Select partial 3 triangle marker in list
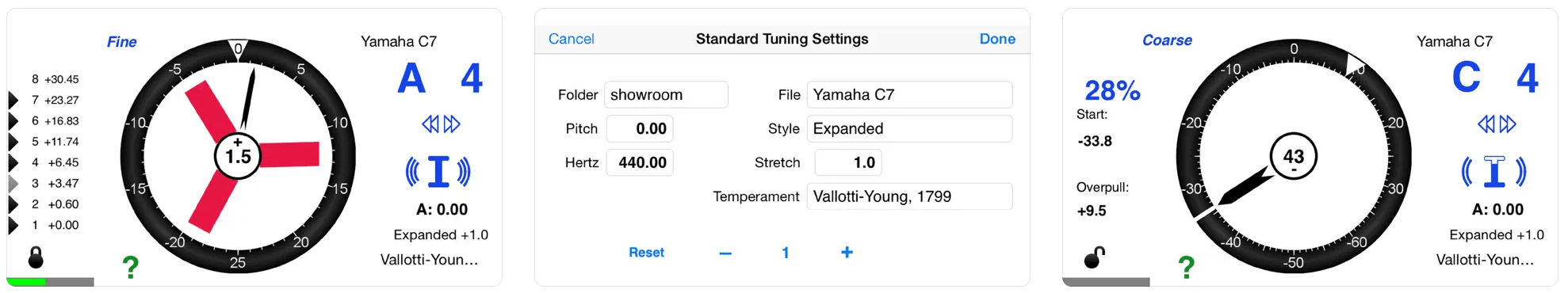The width and height of the screenshot is (1568, 293). tap(13, 183)
